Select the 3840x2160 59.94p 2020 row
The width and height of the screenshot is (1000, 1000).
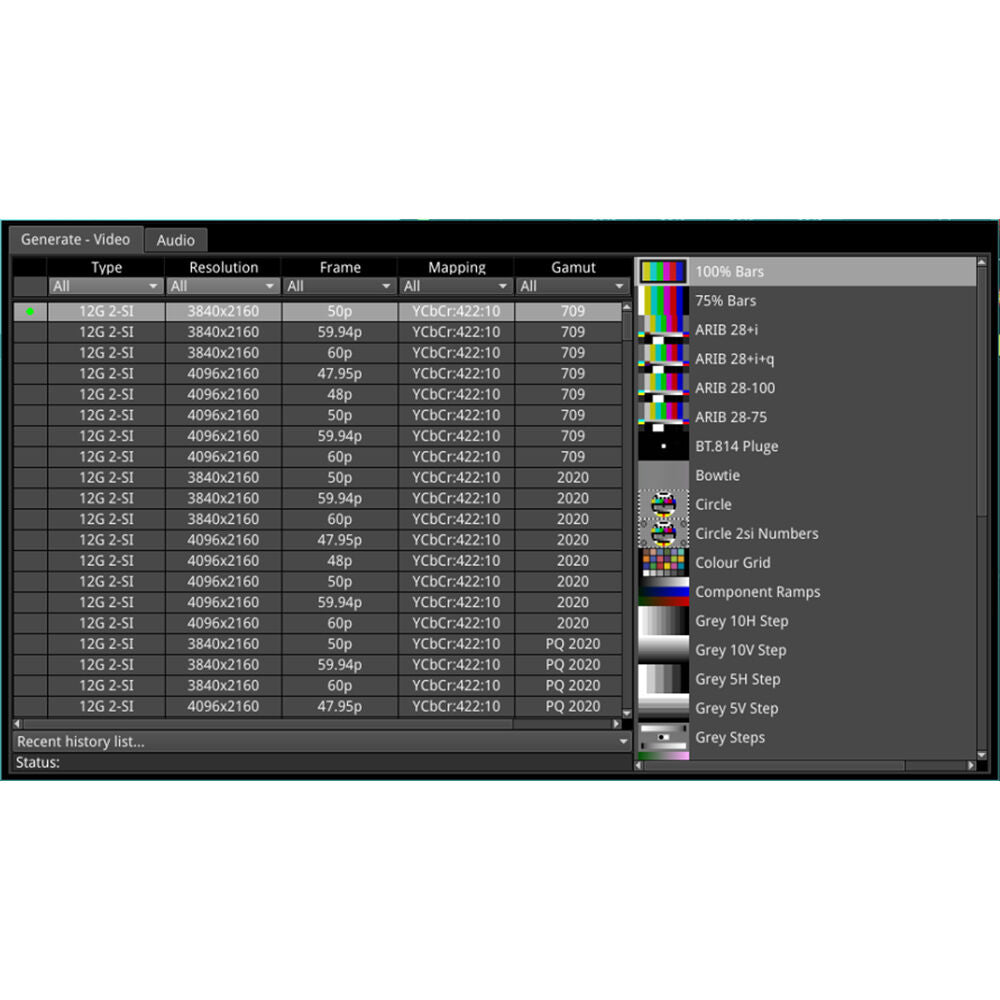(318, 499)
